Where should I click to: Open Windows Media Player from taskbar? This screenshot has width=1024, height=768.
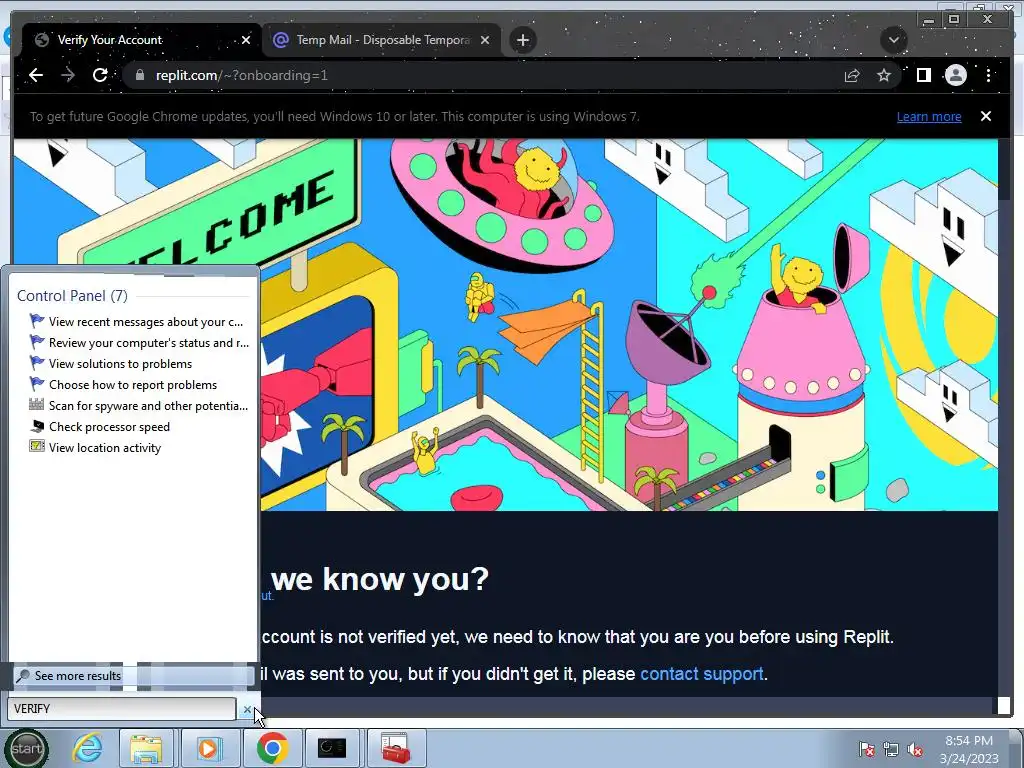pos(208,748)
